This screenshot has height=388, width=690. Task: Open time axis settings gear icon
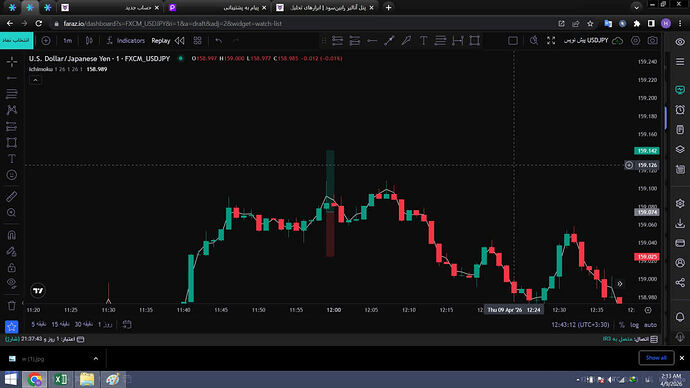648,310
